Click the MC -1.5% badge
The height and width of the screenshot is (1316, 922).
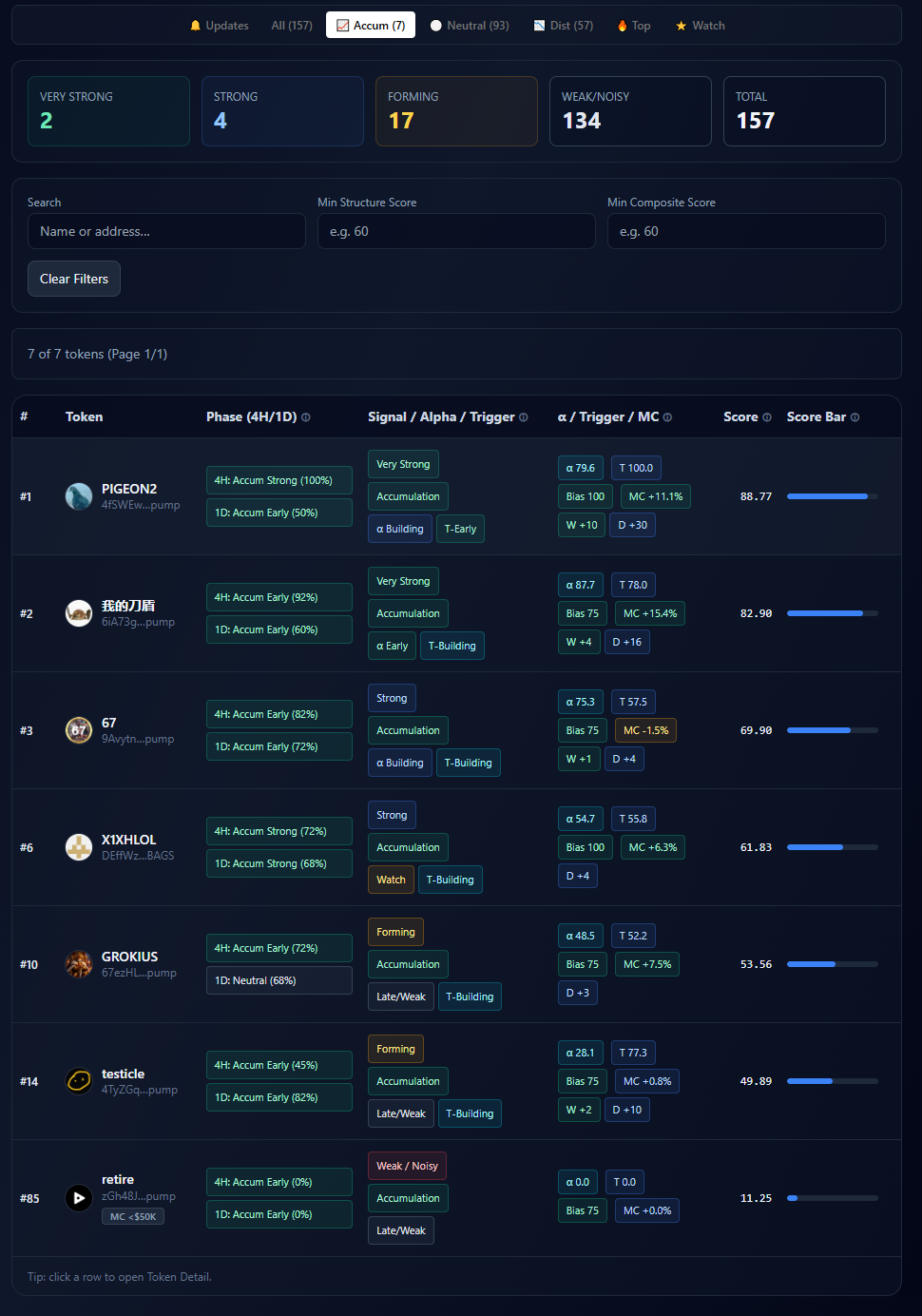click(645, 730)
